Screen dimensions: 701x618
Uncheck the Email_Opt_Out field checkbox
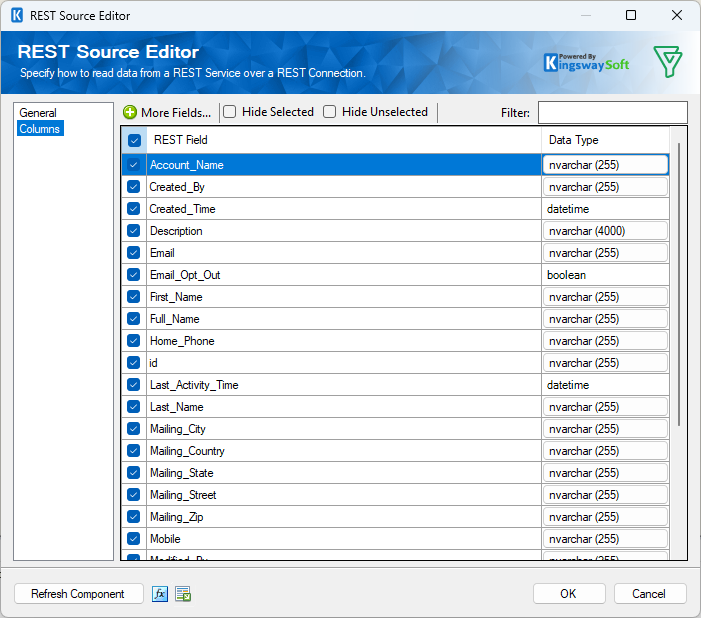pyautogui.click(x=133, y=275)
